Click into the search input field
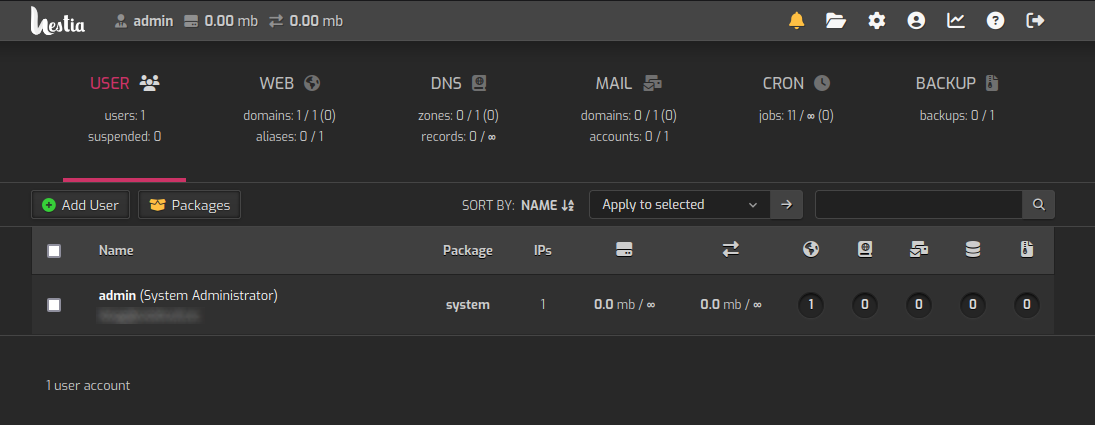1095x425 pixels. 918,204
